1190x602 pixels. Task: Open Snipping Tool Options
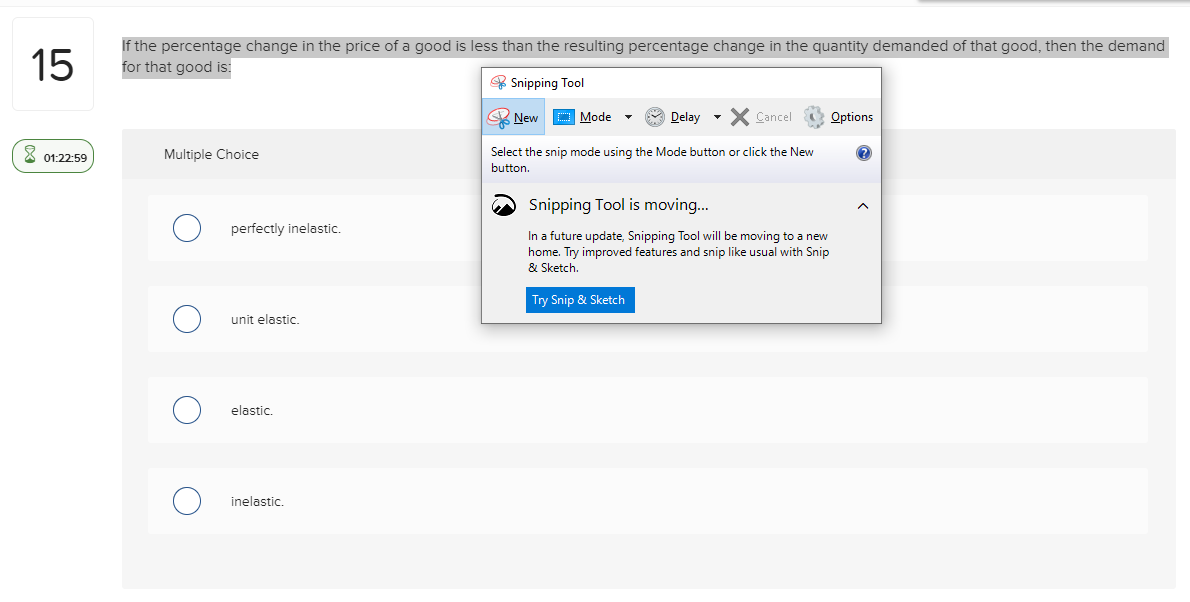coord(839,117)
